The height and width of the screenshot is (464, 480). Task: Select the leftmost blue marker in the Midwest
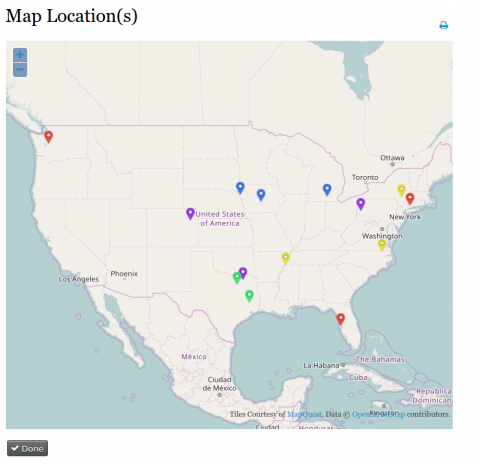(240, 188)
